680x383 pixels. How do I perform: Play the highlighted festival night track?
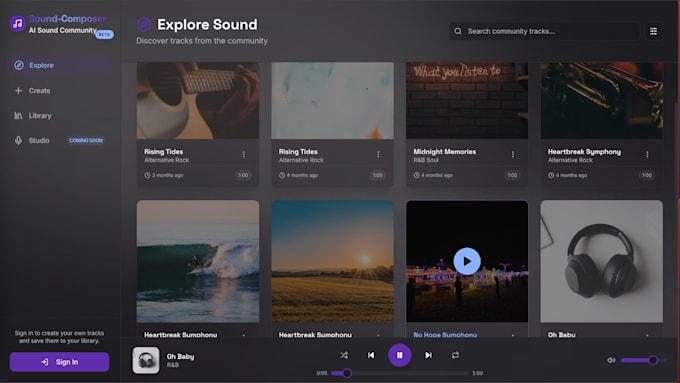tap(467, 261)
